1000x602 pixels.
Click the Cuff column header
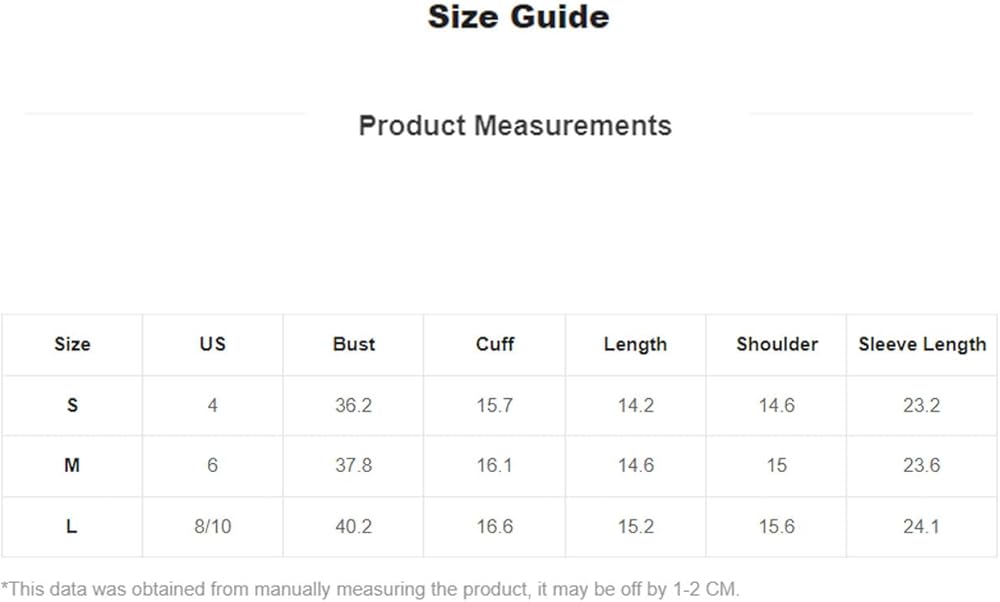pos(495,344)
